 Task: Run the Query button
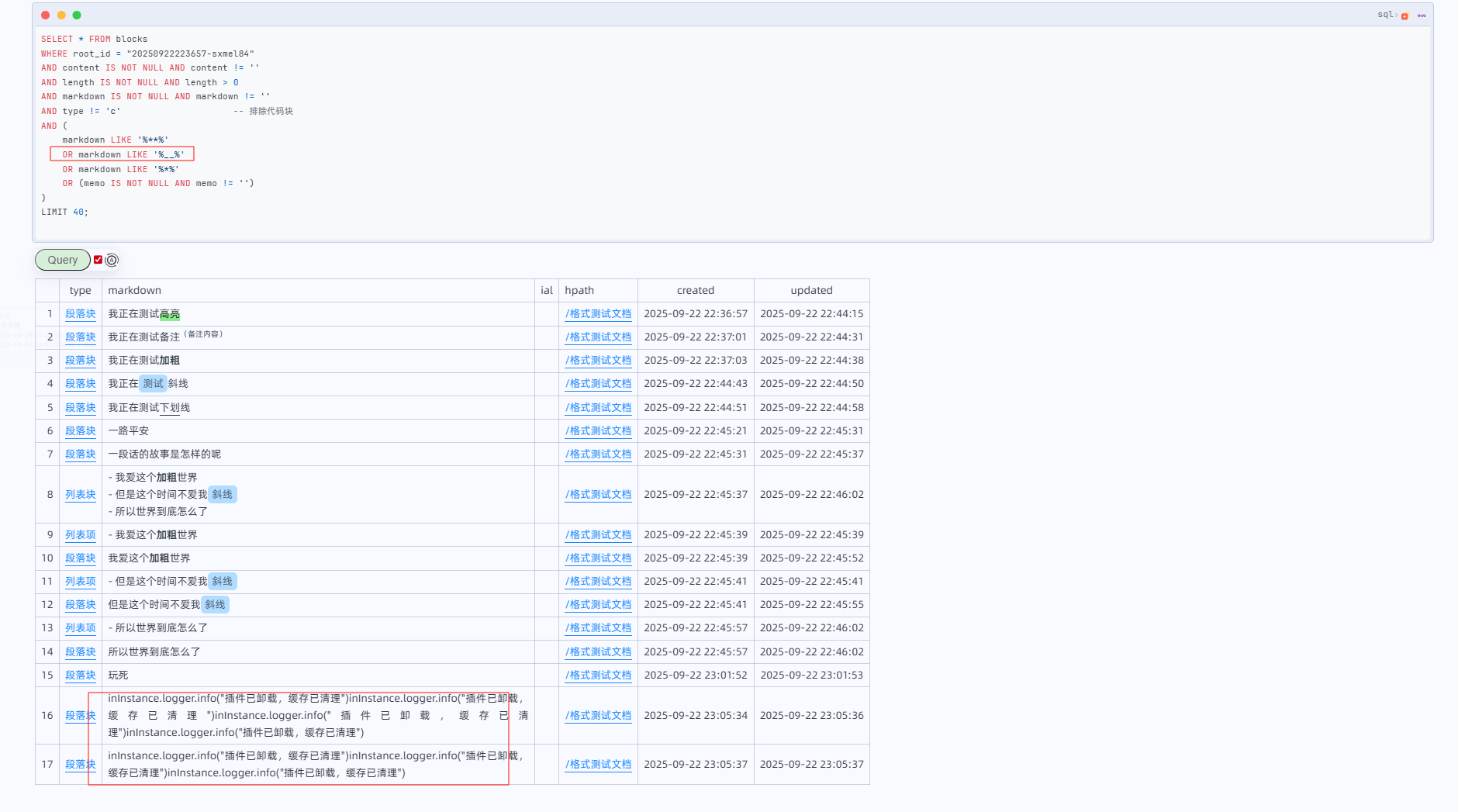pyautogui.click(x=63, y=260)
